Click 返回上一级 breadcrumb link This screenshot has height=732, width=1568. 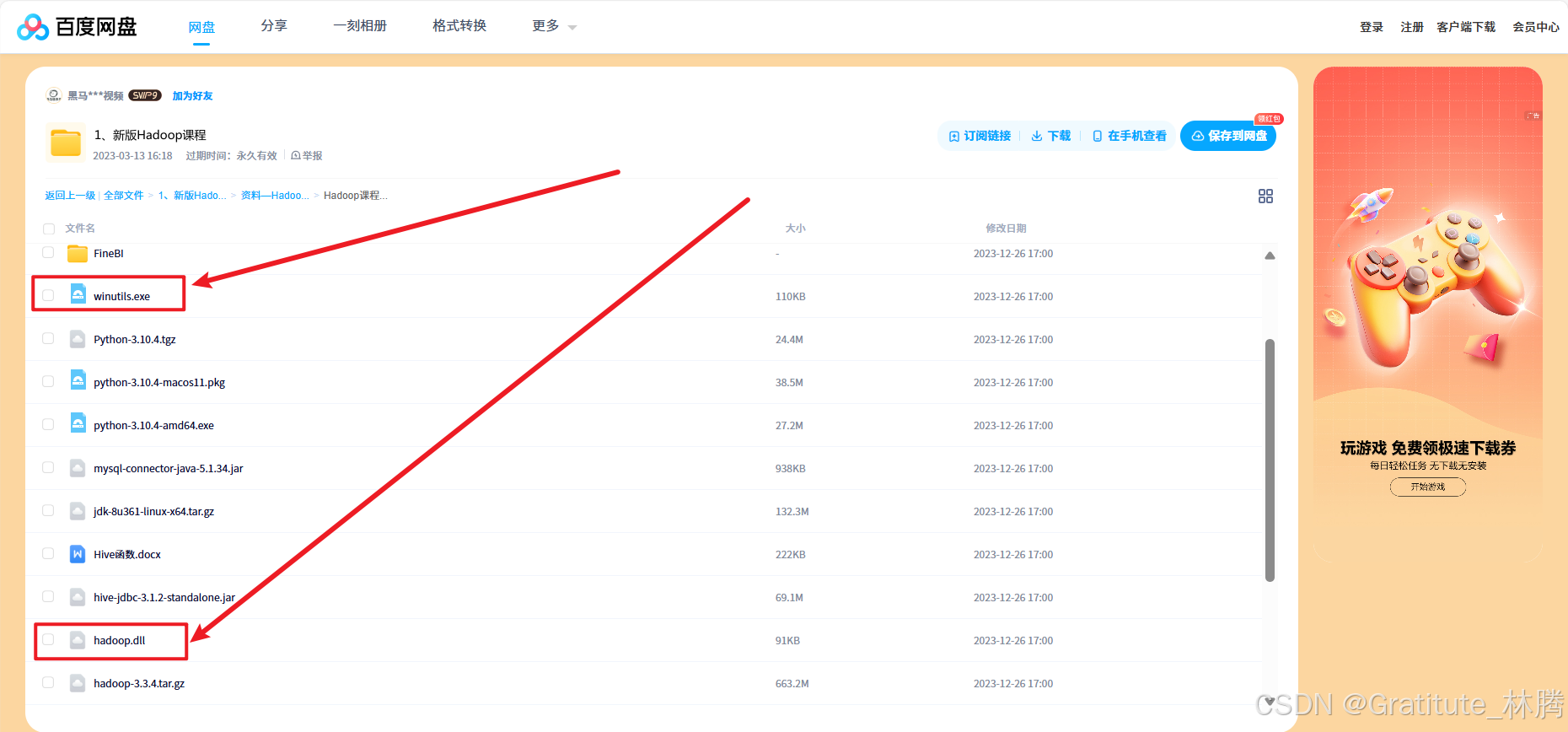(70, 196)
